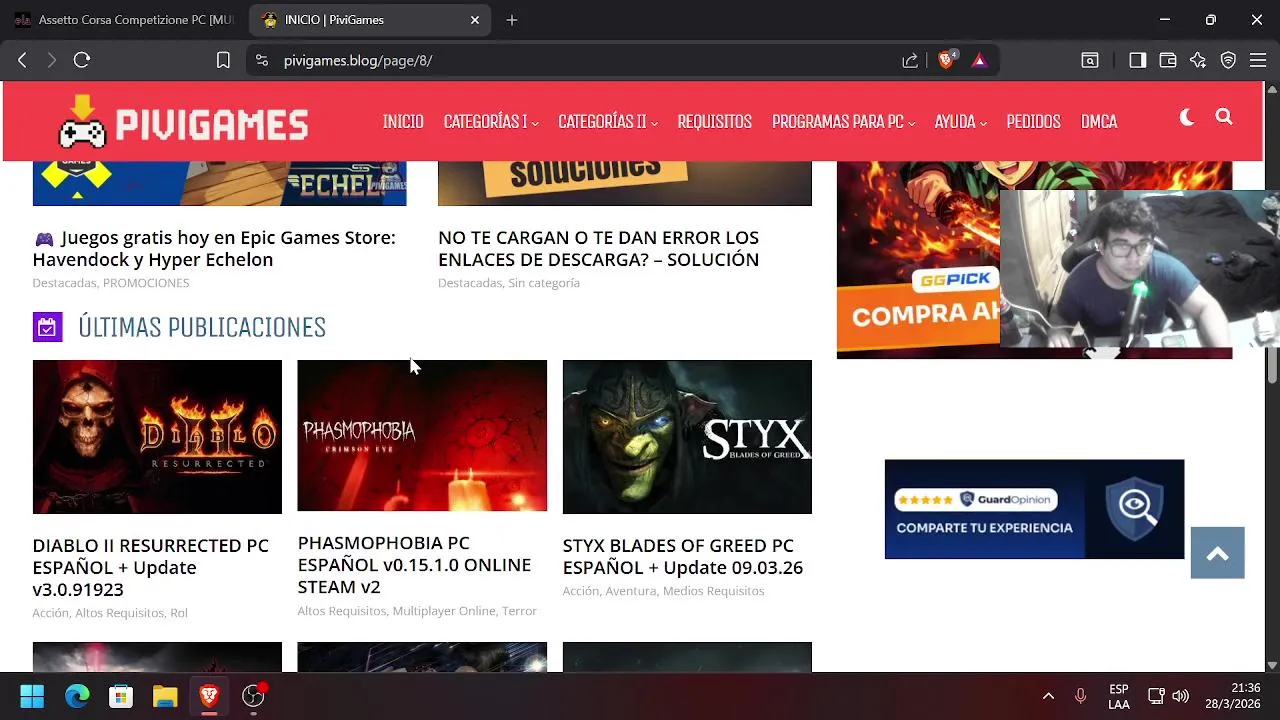Toggle dark mode with the moon icon

(1187, 117)
